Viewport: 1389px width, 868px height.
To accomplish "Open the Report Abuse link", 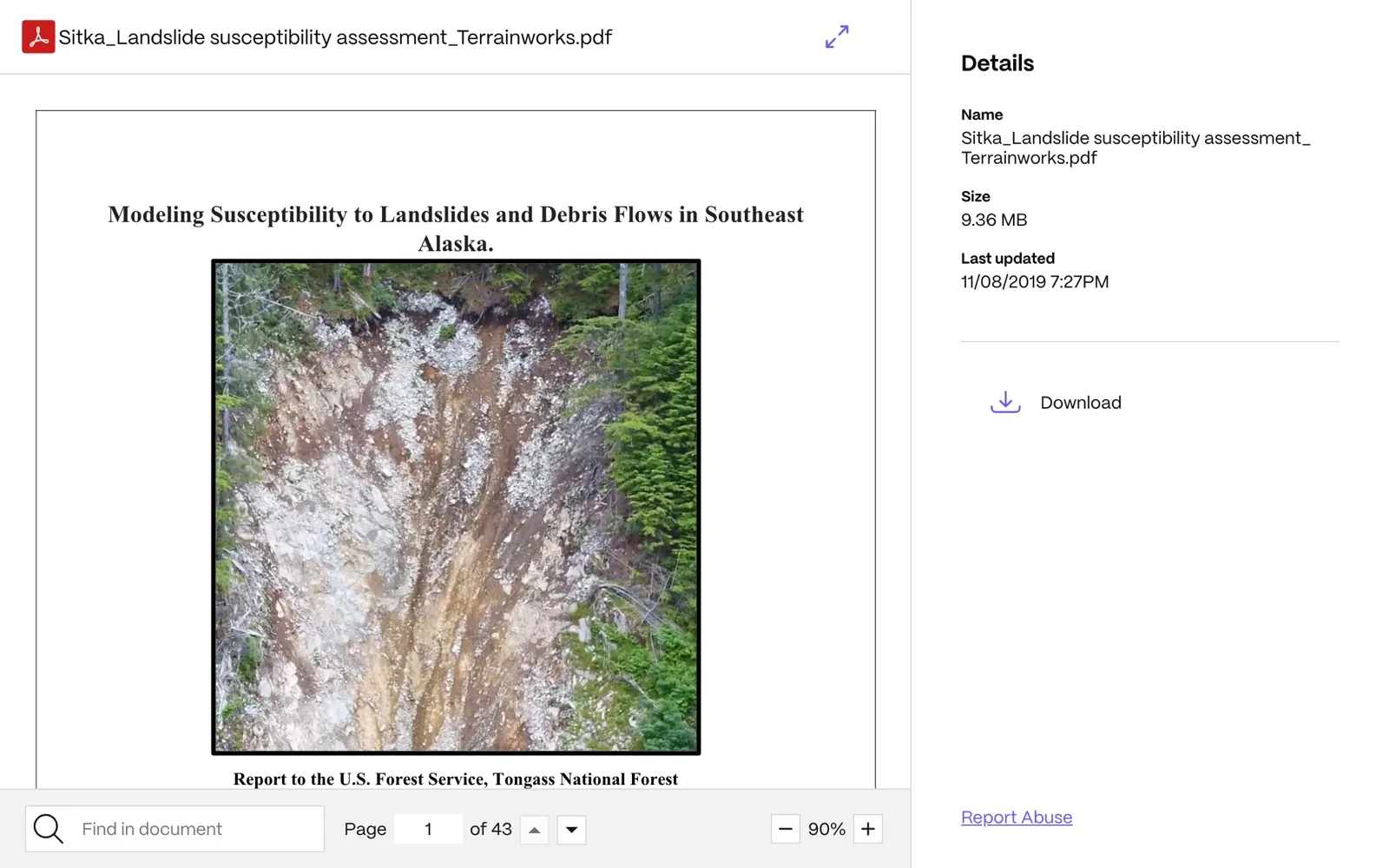I will click(x=1017, y=818).
